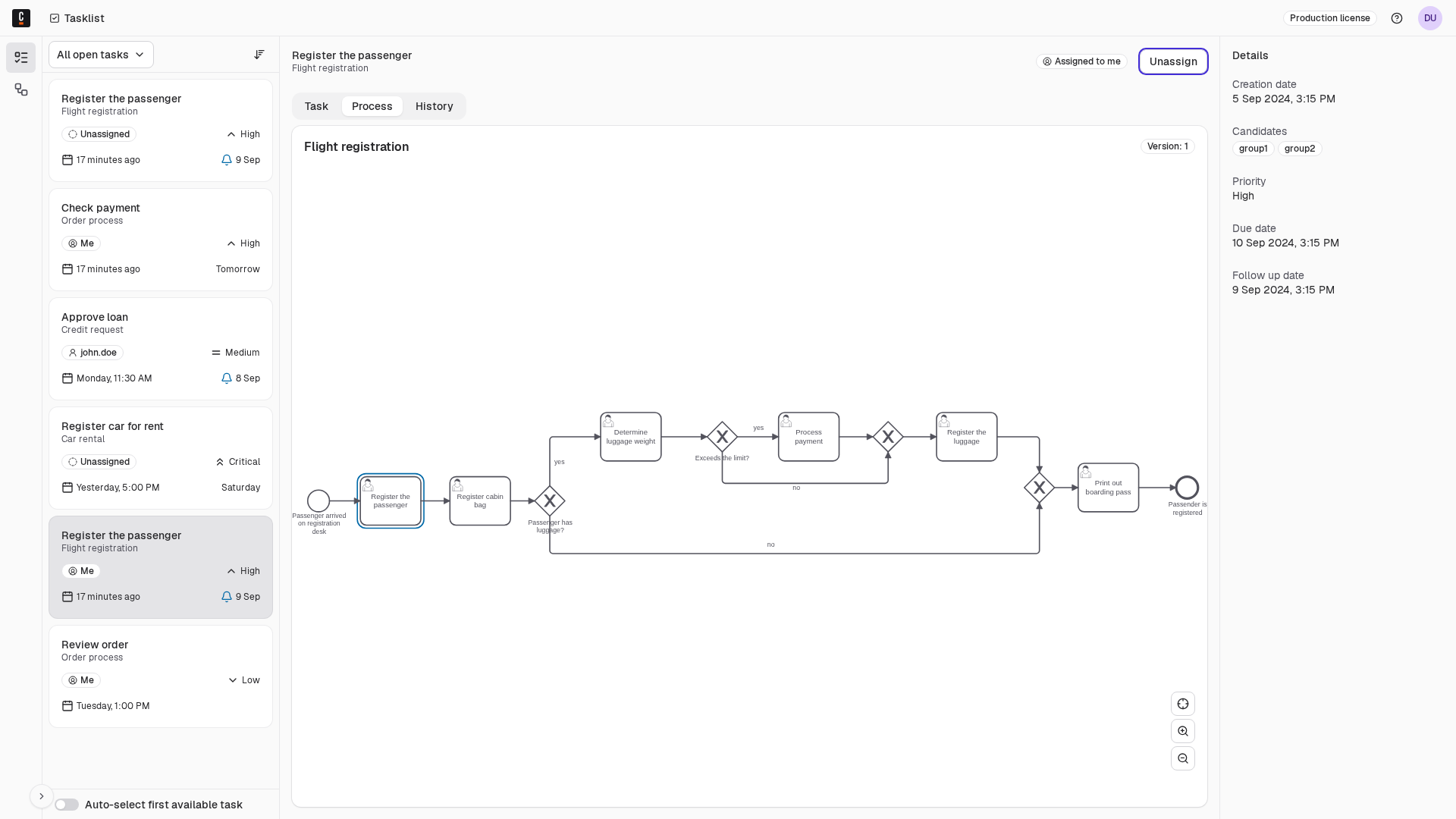Select the Determine luggage weight task node
Viewport: 1456px width, 819px height.
click(631, 437)
